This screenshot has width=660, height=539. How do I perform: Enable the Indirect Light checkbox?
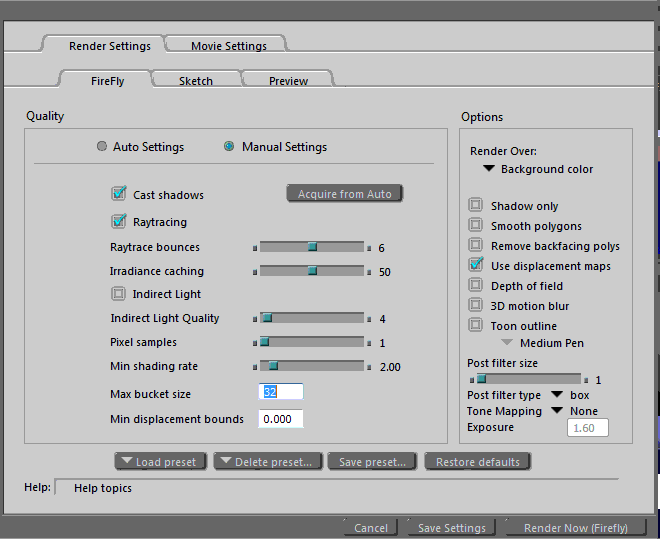click(x=119, y=294)
